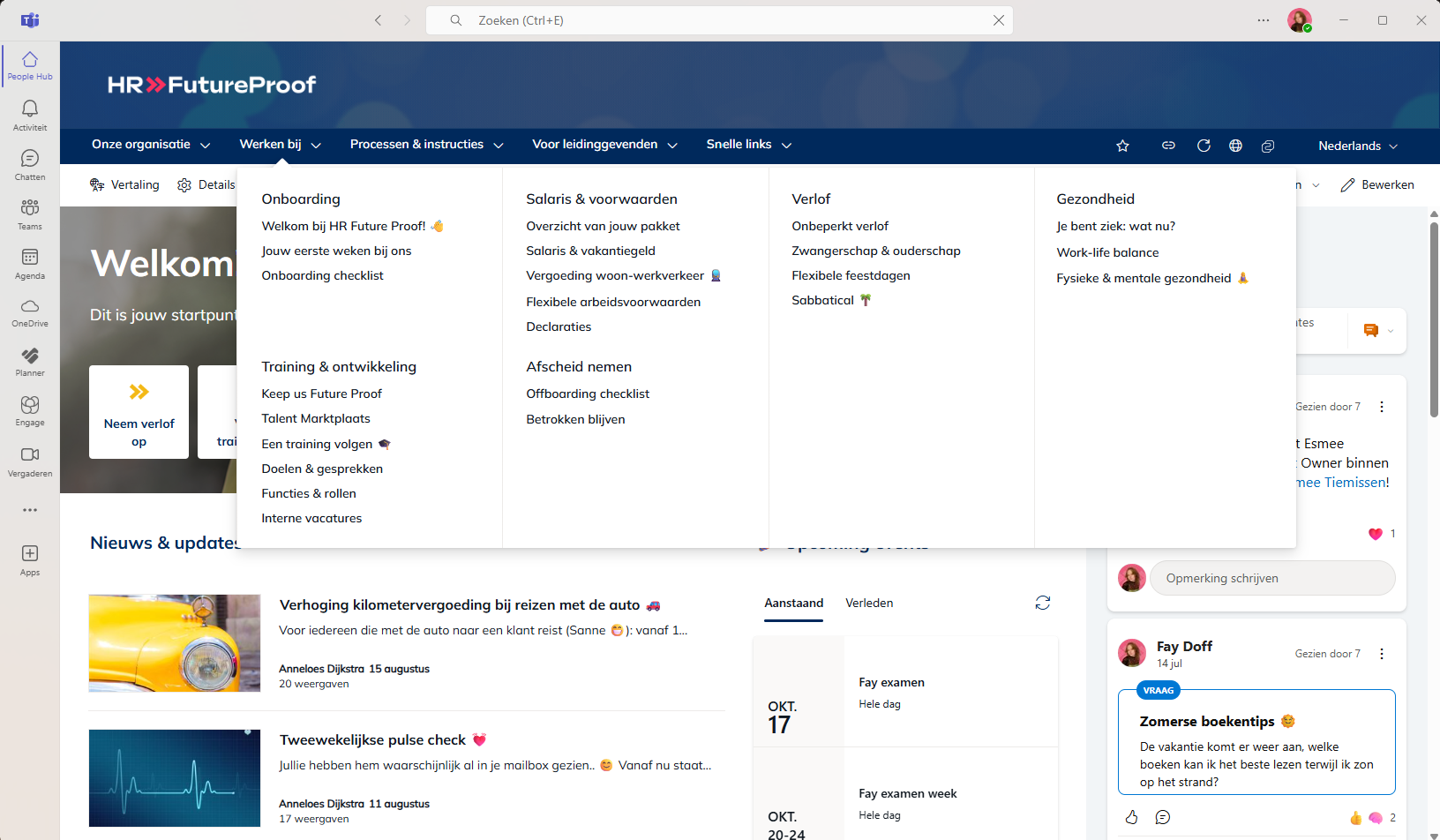Comment on the Zomerse boekentips post
1440x840 pixels.
click(1163, 817)
